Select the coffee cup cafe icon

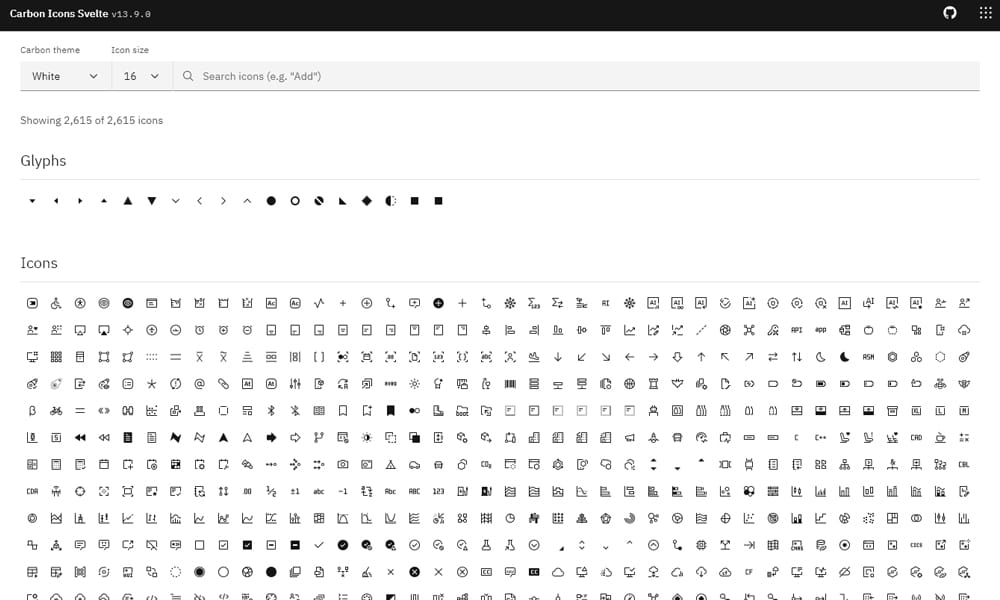[x=940, y=437]
